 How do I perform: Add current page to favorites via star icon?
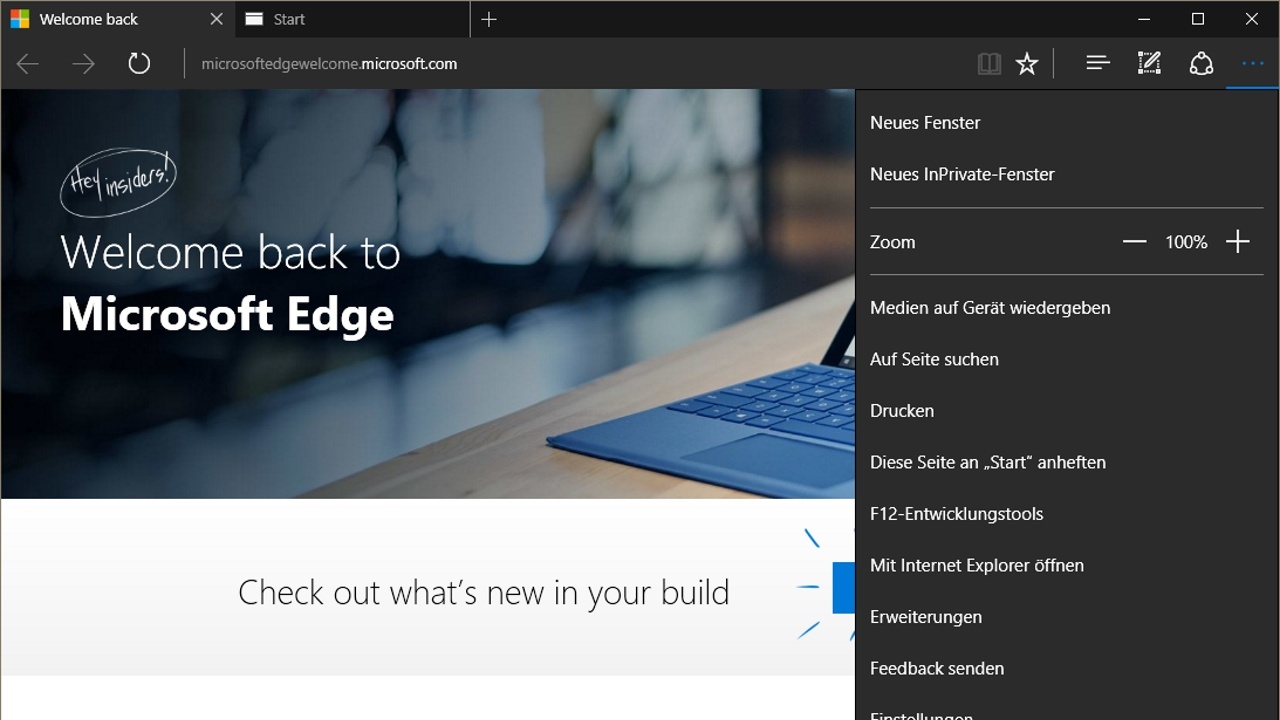[x=1026, y=63]
